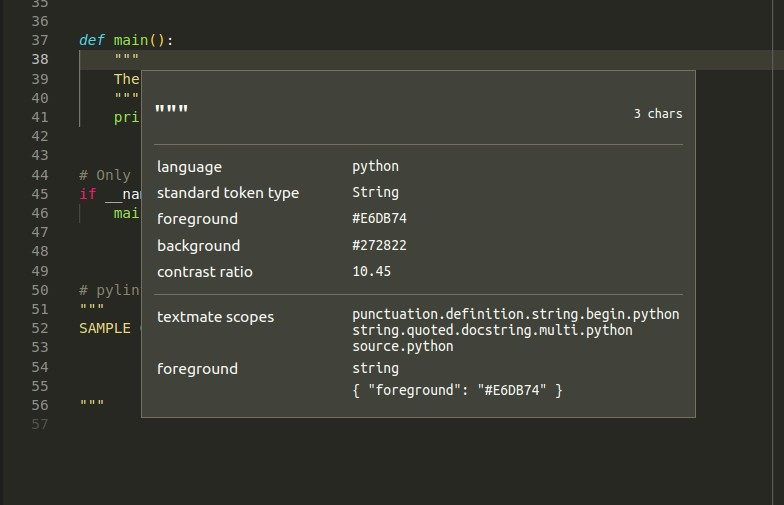Click the '3 chars' label in inspector popup
Viewport: 784px width, 505px height.
(x=657, y=114)
